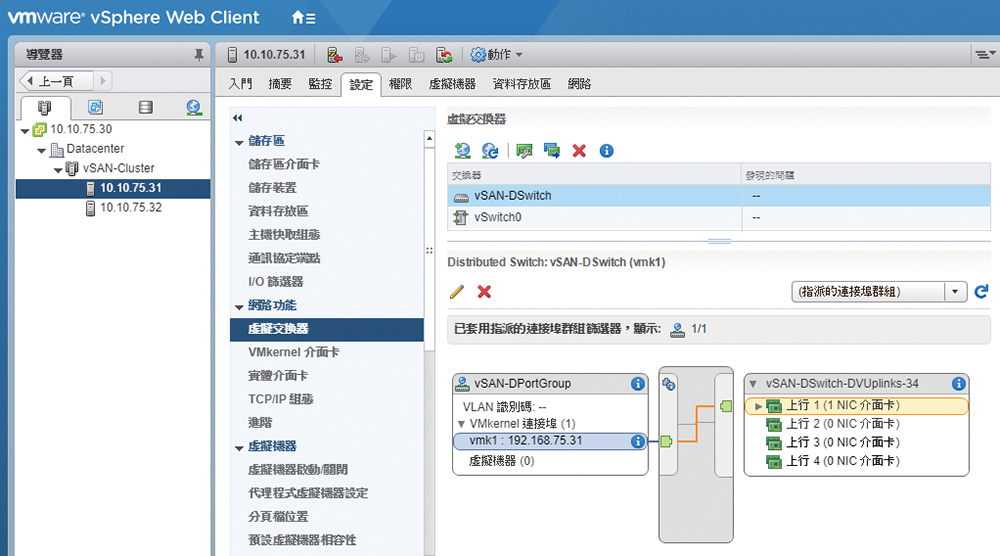The width and height of the screenshot is (1000, 556).
Task: Select VMkernel 介面卡 menu entry
Action: 293,353
